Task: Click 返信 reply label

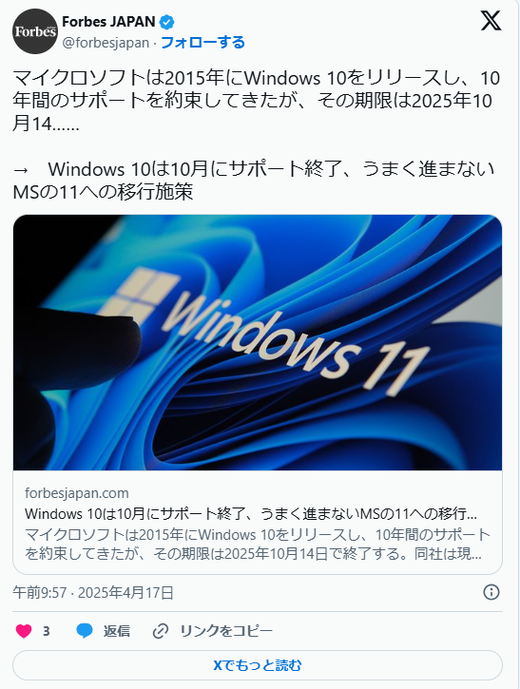Action: 116,631
